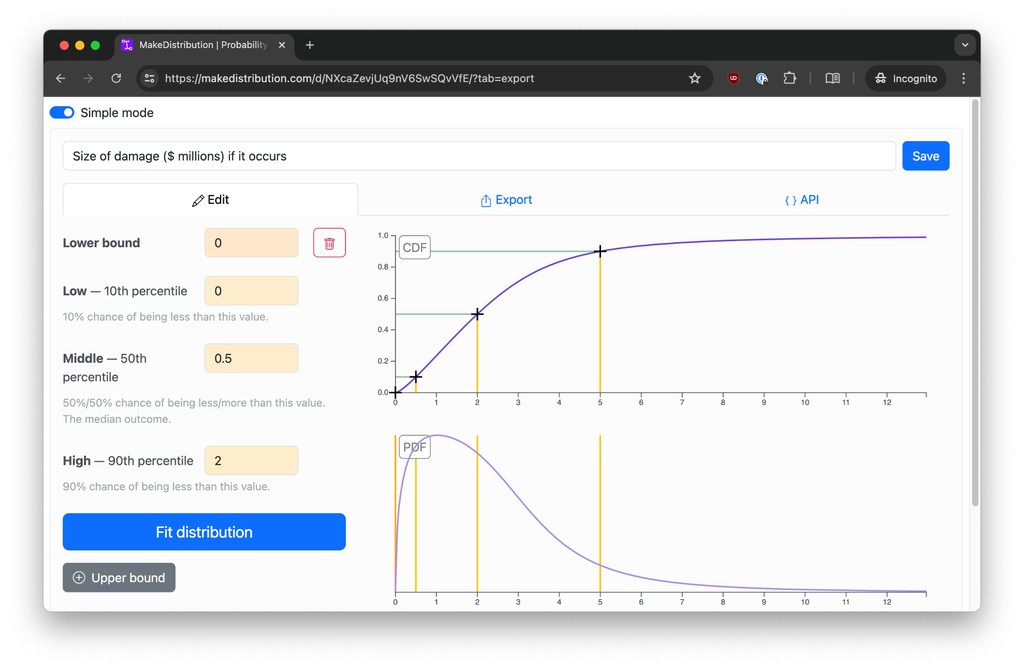
Task: Edit the distribution title field
Action: click(x=479, y=156)
